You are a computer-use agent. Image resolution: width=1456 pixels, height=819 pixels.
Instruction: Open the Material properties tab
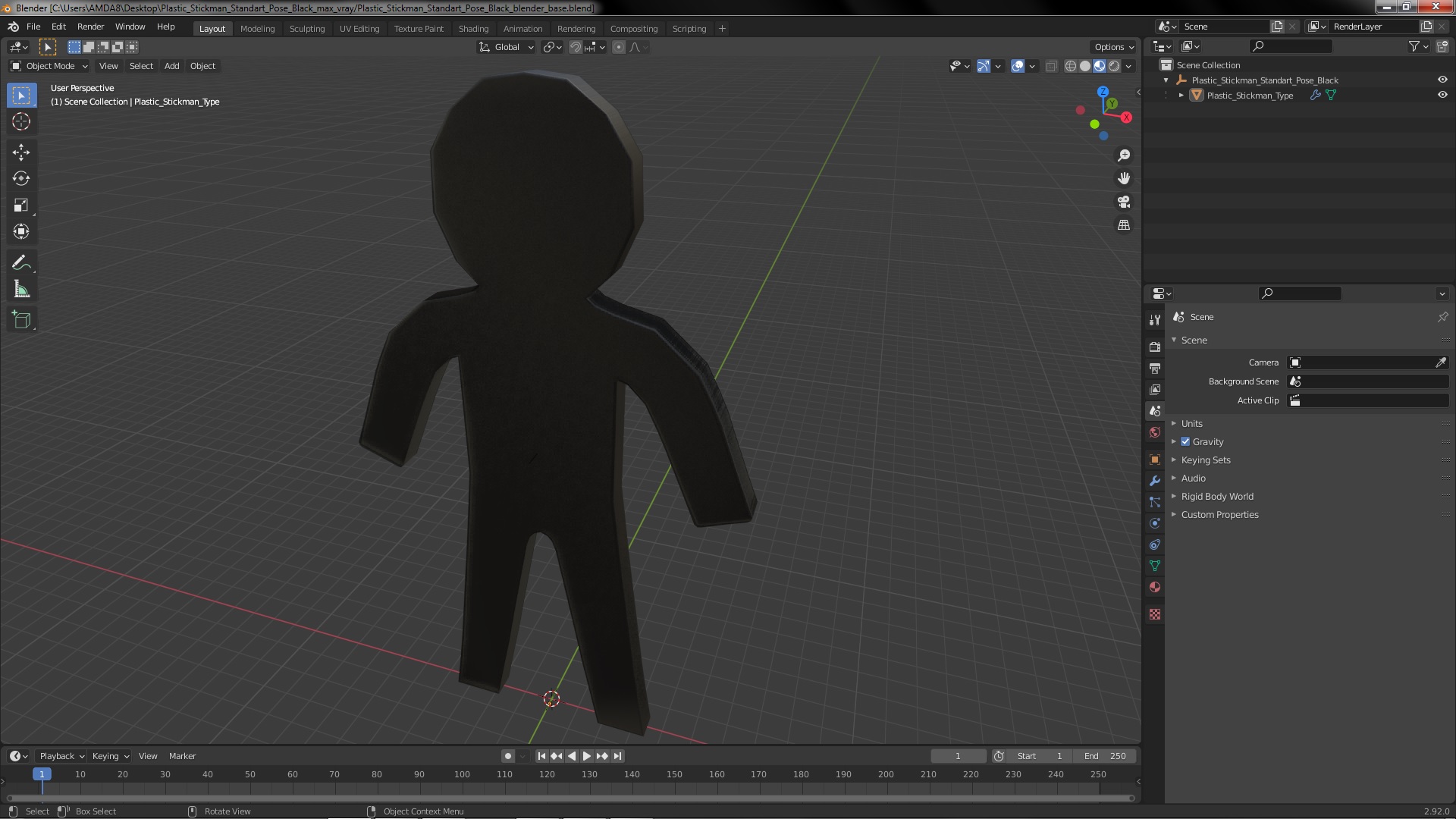(x=1155, y=587)
